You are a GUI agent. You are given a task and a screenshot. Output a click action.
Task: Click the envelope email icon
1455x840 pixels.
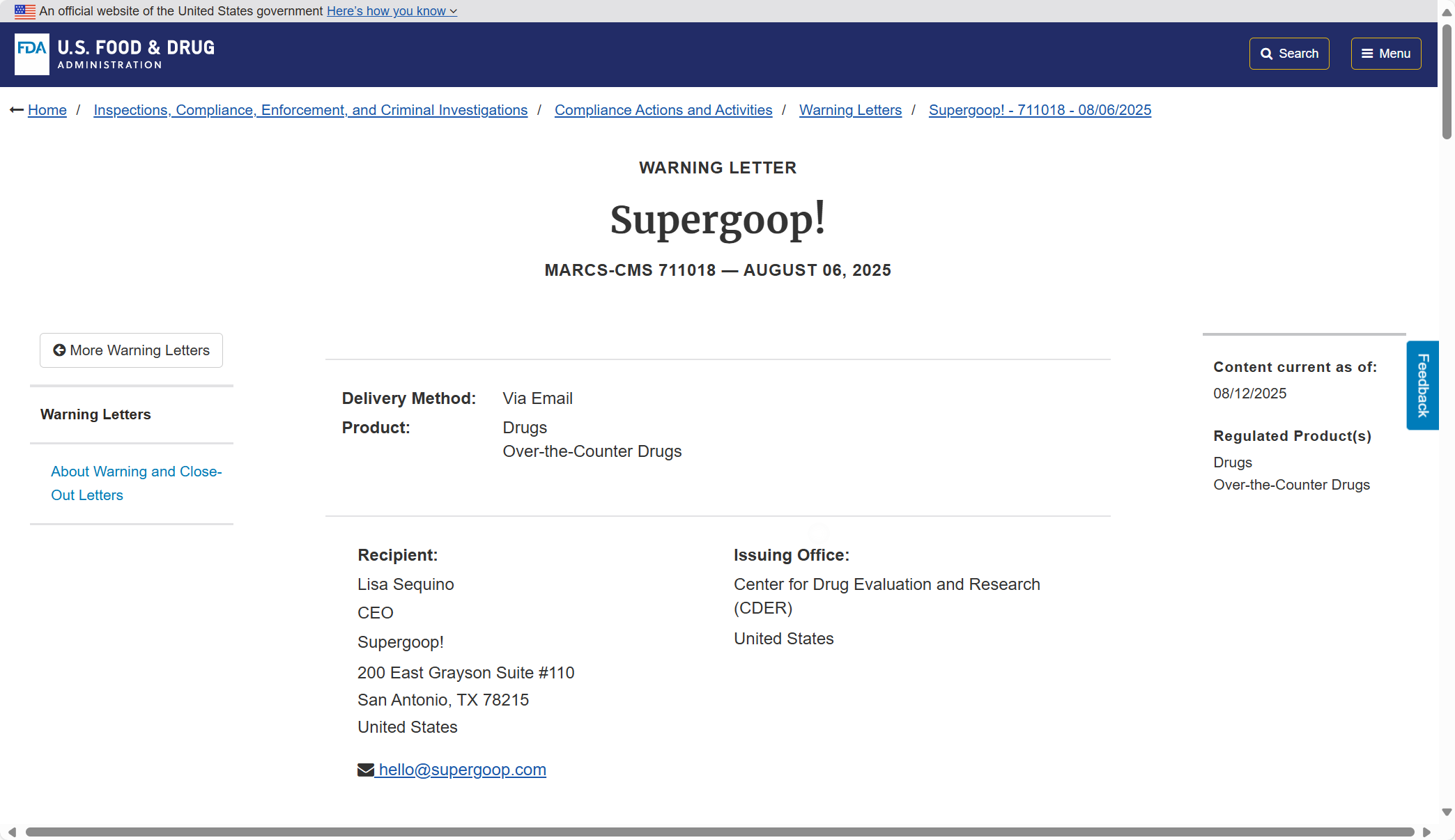pos(366,770)
